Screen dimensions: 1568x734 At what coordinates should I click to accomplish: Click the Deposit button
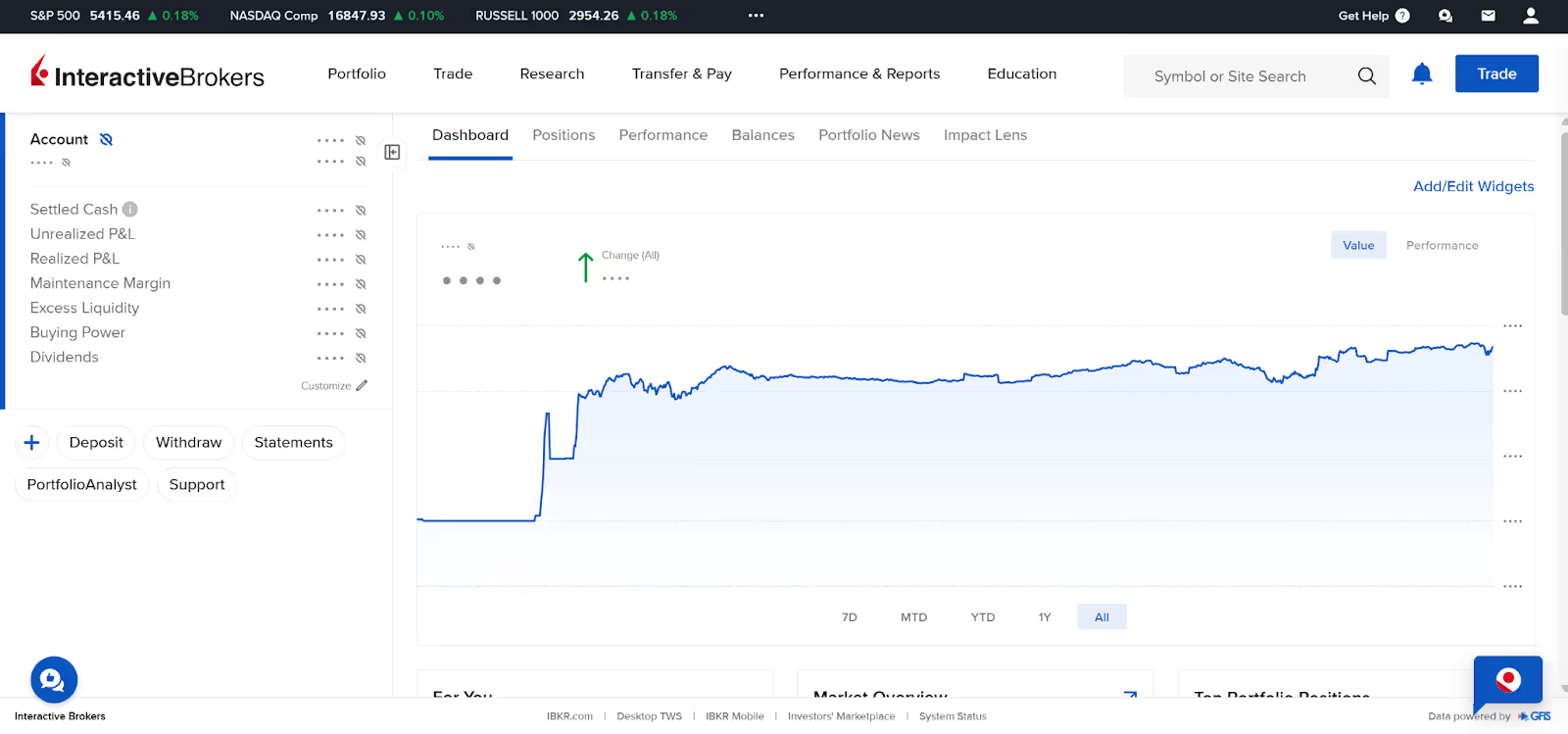click(96, 443)
